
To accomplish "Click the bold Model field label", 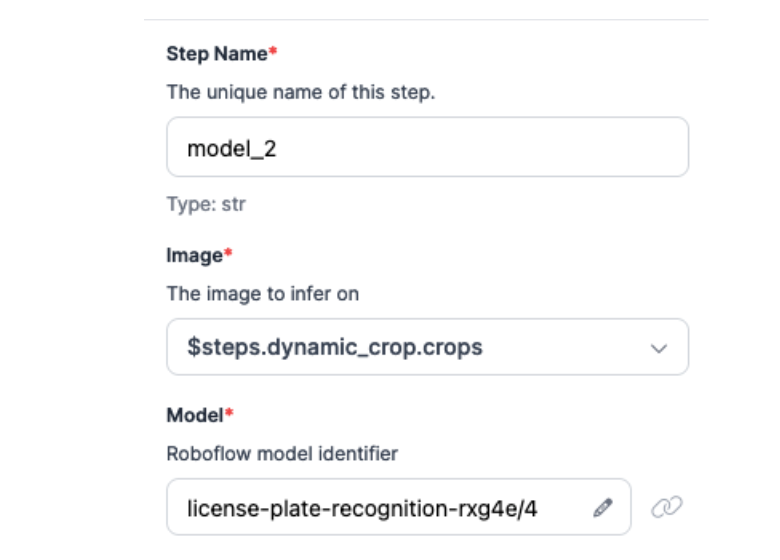I will (x=194, y=415).
